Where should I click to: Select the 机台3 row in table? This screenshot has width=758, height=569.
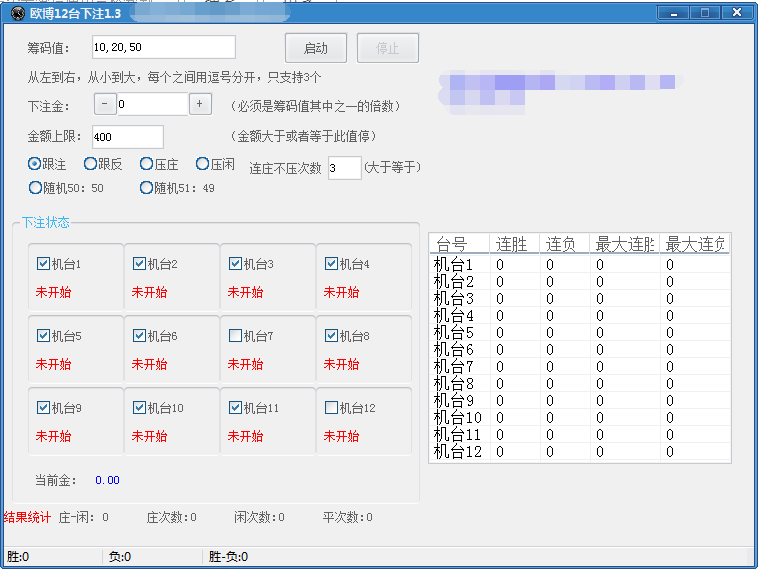(x=580, y=298)
